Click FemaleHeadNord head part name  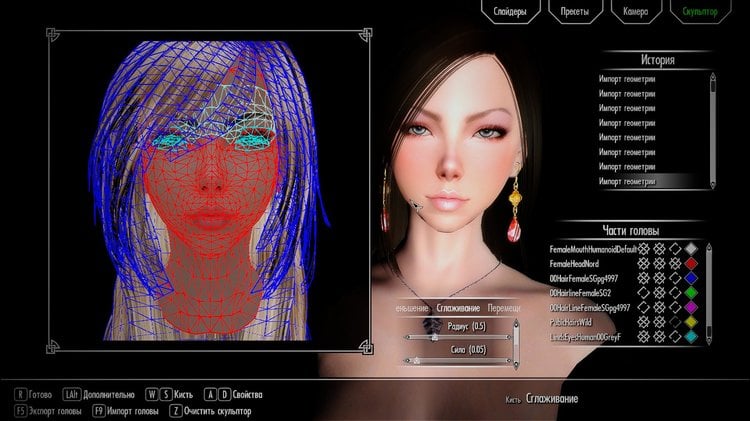(x=574, y=264)
